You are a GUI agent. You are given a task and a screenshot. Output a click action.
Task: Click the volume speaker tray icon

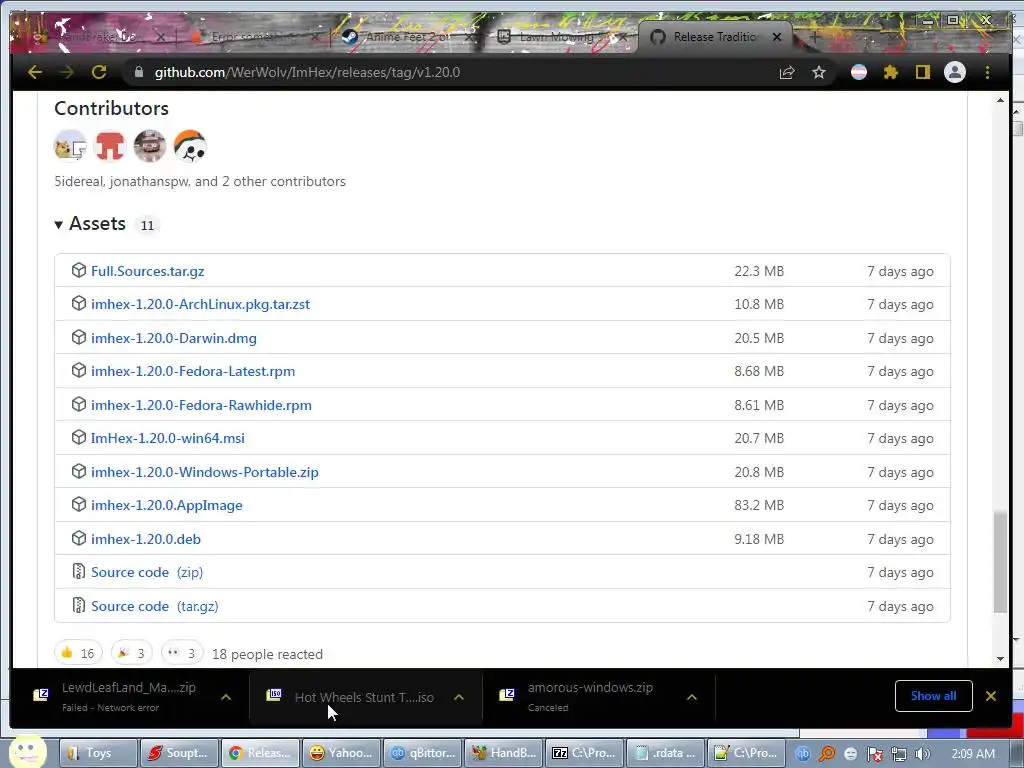pos(922,754)
